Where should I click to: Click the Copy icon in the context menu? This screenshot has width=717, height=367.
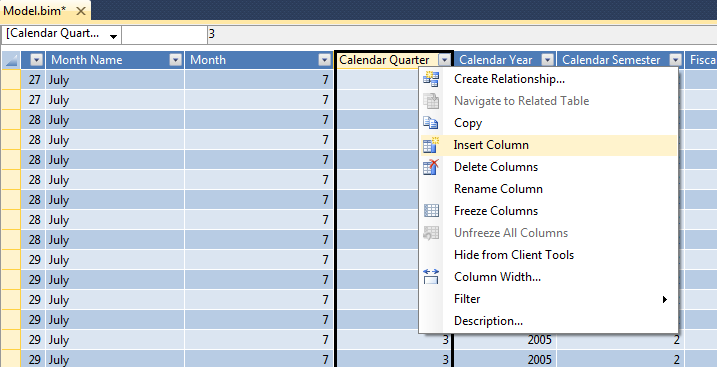click(430, 123)
